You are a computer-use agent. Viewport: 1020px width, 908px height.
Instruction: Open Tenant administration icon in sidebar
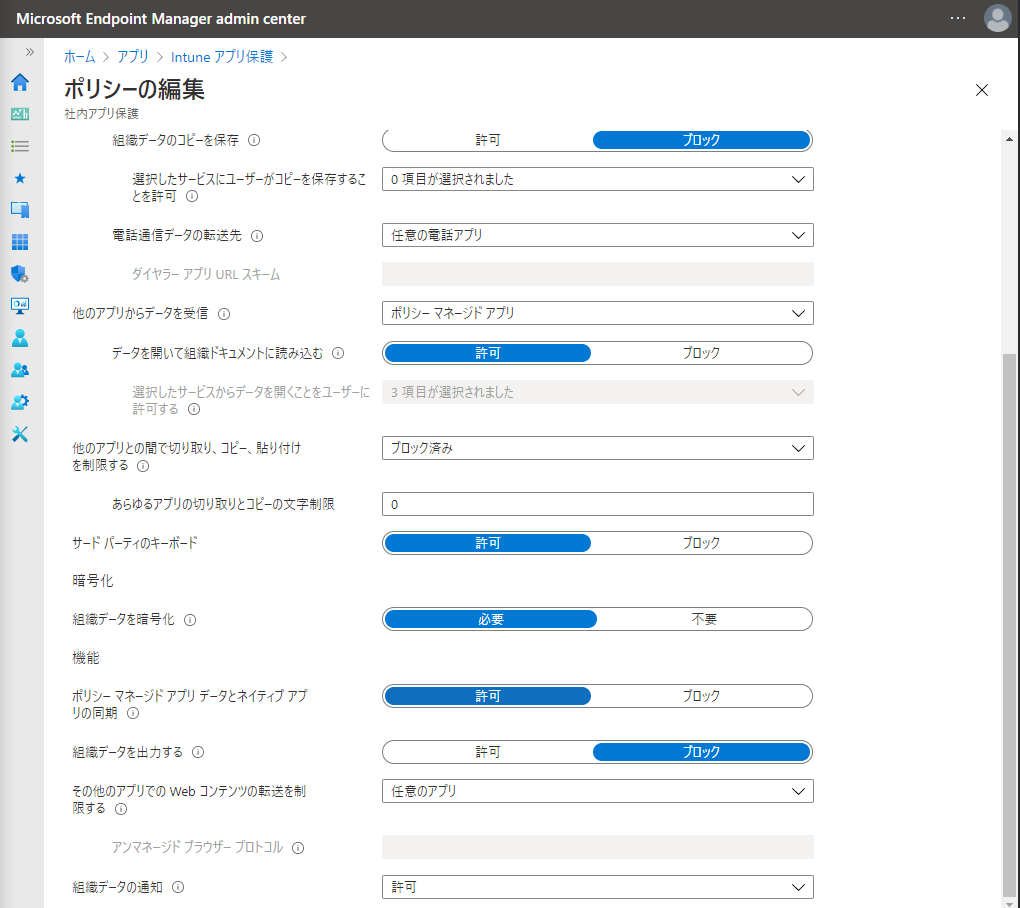[x=20, y=402]
